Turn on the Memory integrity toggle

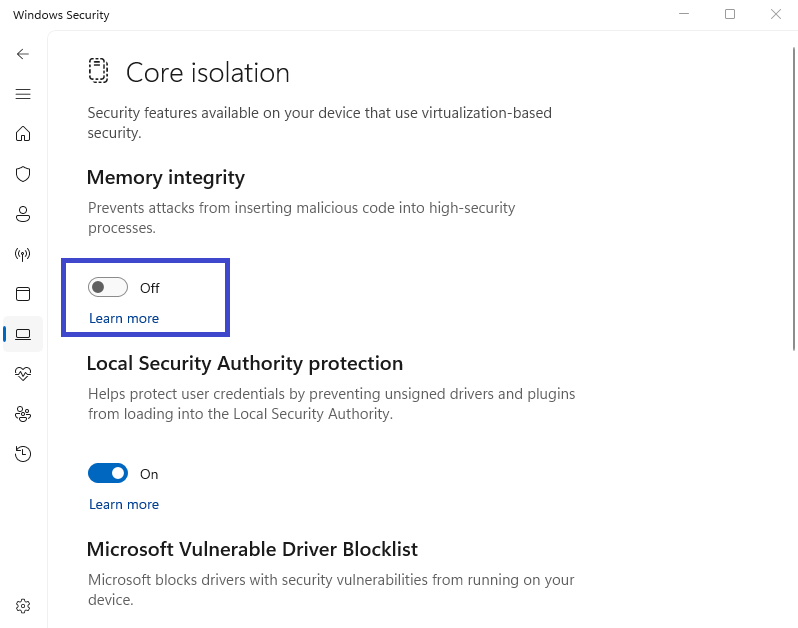coord(108,288)
